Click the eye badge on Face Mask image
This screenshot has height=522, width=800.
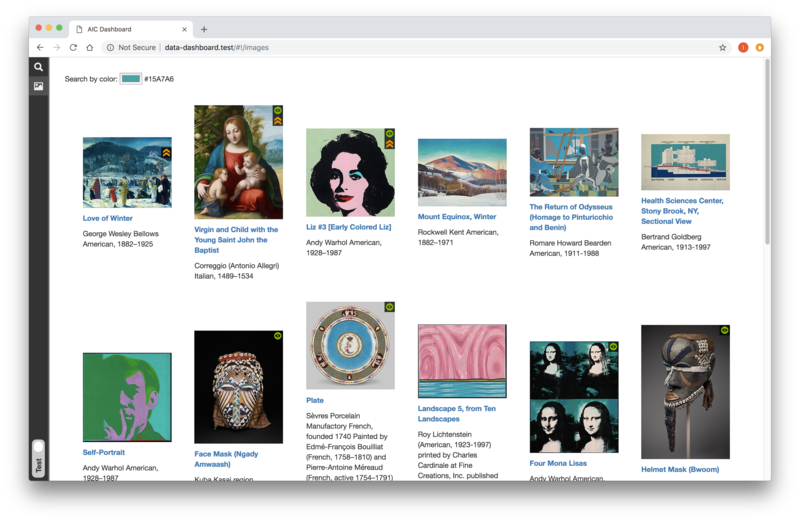(x=278, y=336)
